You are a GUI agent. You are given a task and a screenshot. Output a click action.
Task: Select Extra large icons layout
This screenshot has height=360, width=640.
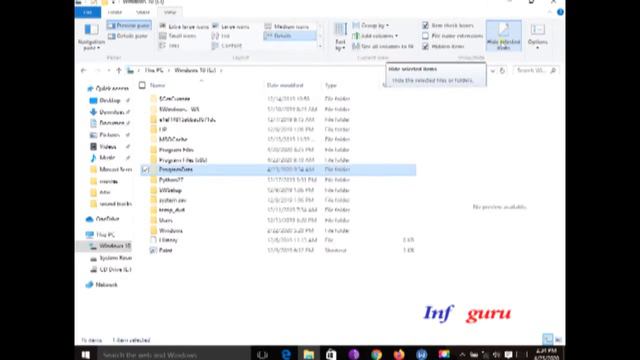pyautogui.click(x=184, y=27)
